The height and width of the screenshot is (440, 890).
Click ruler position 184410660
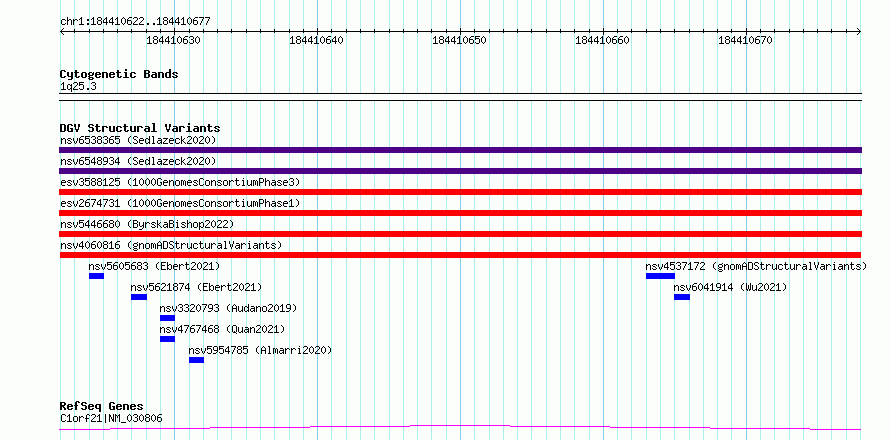pos(603,40)
